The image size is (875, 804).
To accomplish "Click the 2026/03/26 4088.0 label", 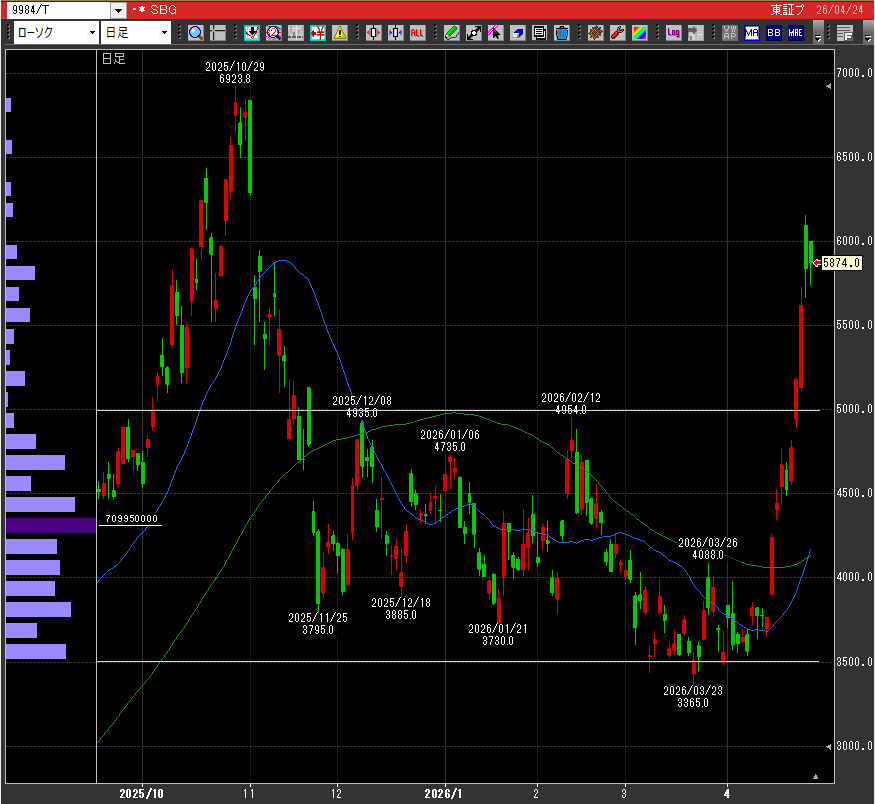I will coord(708,549).
